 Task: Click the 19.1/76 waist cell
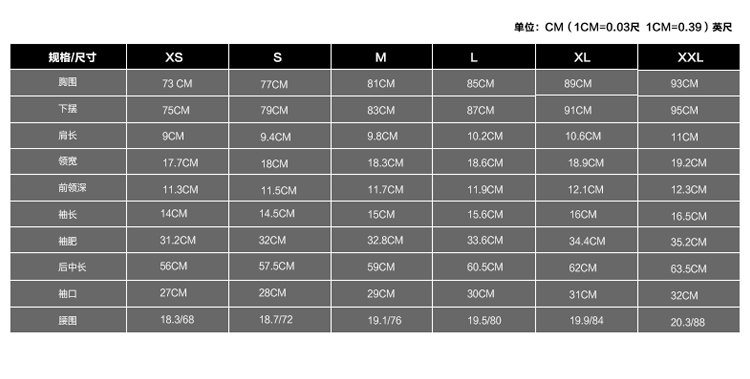382,320
